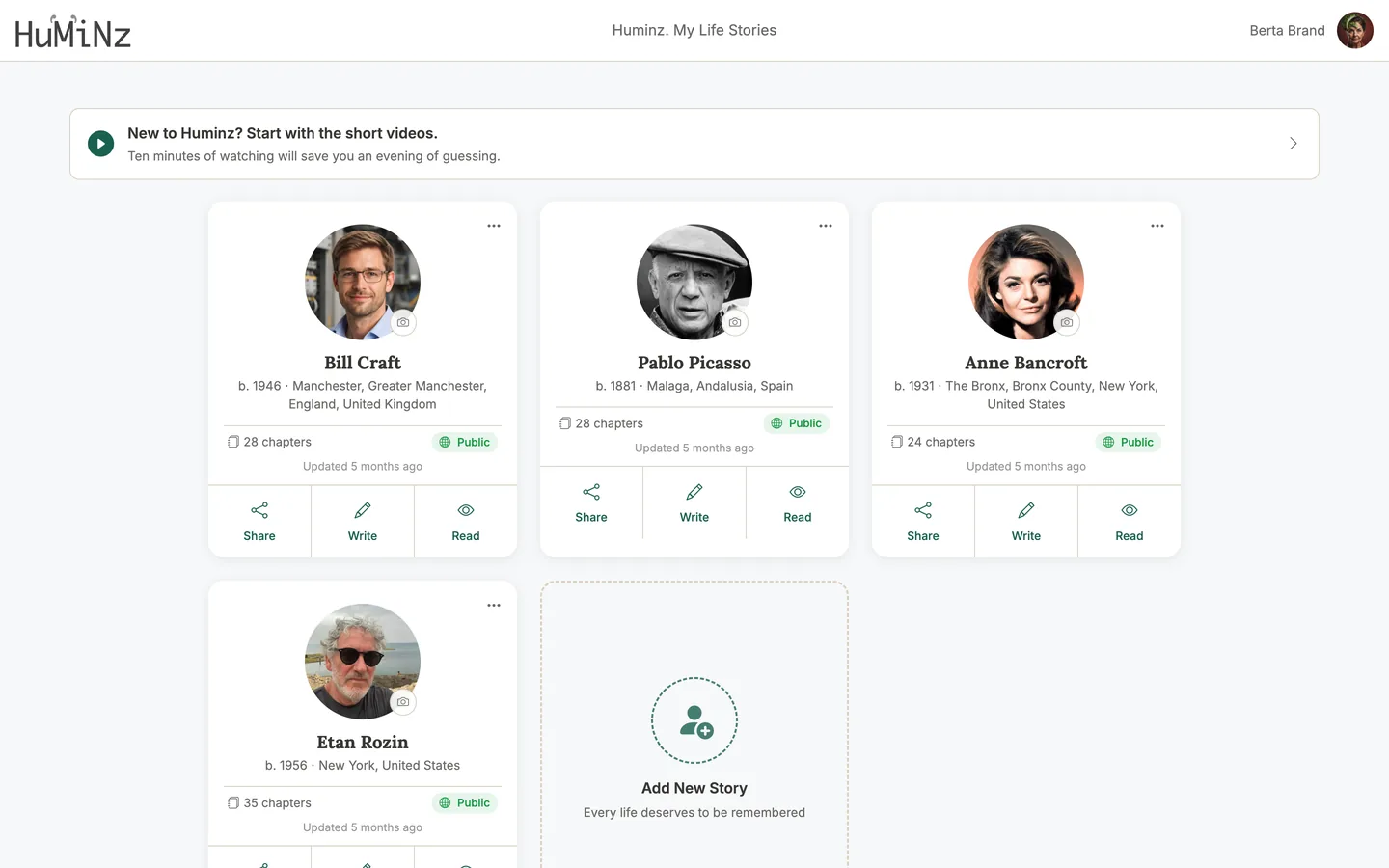The width and height of the screenshot is (1389, 868).
Task: Toggle Public visibility on Bill Craft card
Action: tap(465, 442)
